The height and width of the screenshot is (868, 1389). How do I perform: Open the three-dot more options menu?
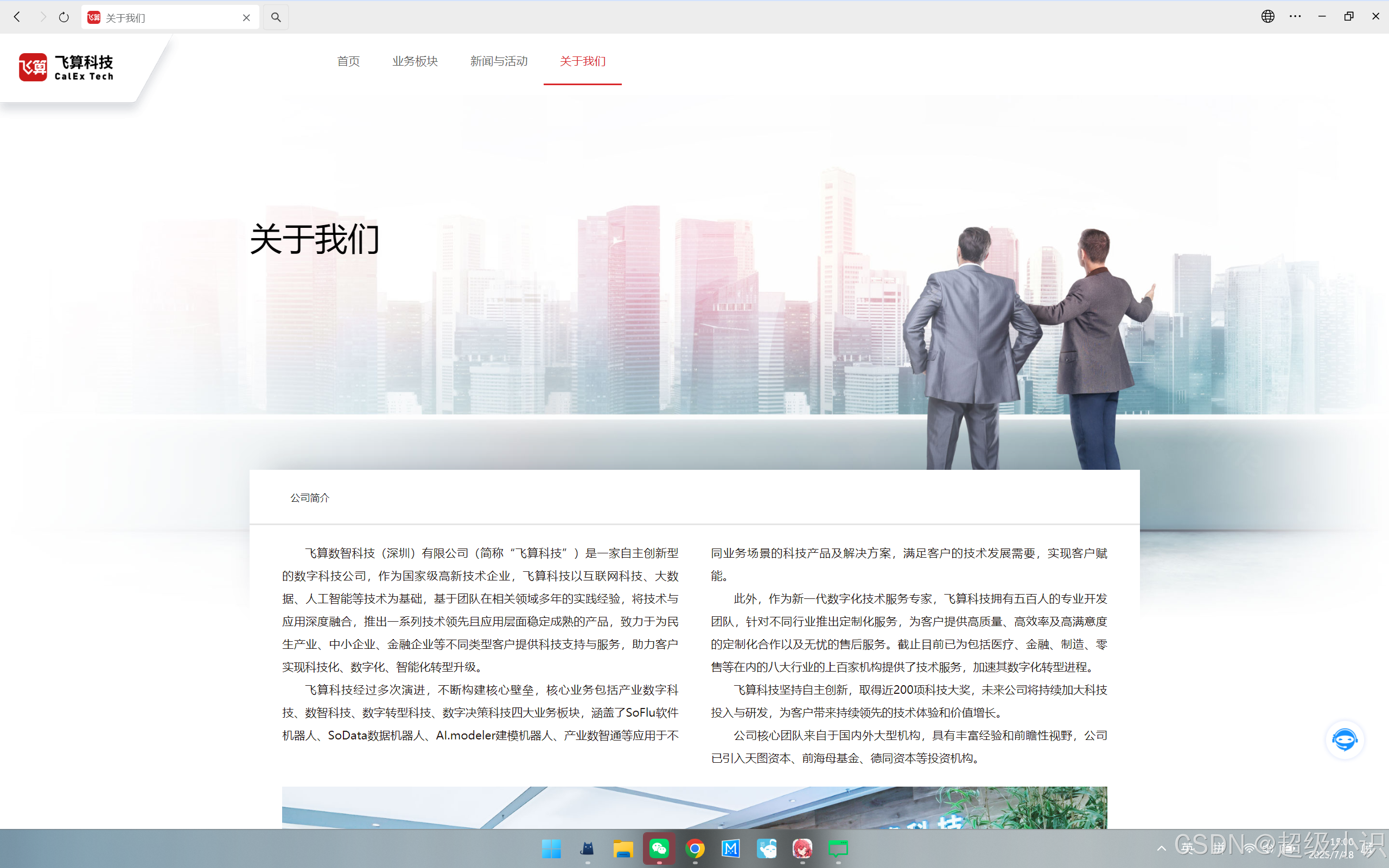(1296, 16)
